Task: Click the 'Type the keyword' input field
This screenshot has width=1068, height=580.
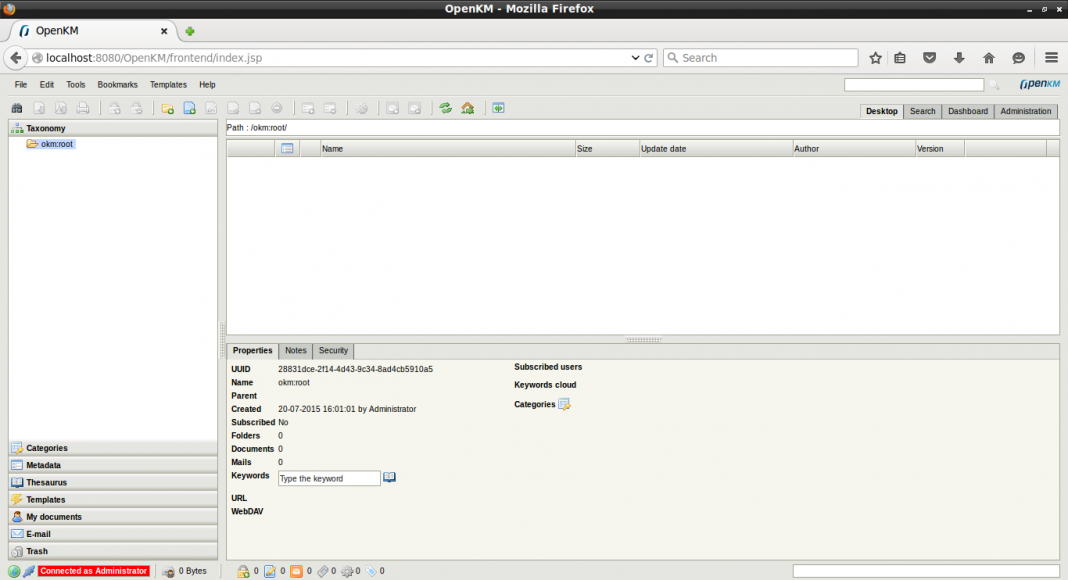Action: (x=329, y=479)
